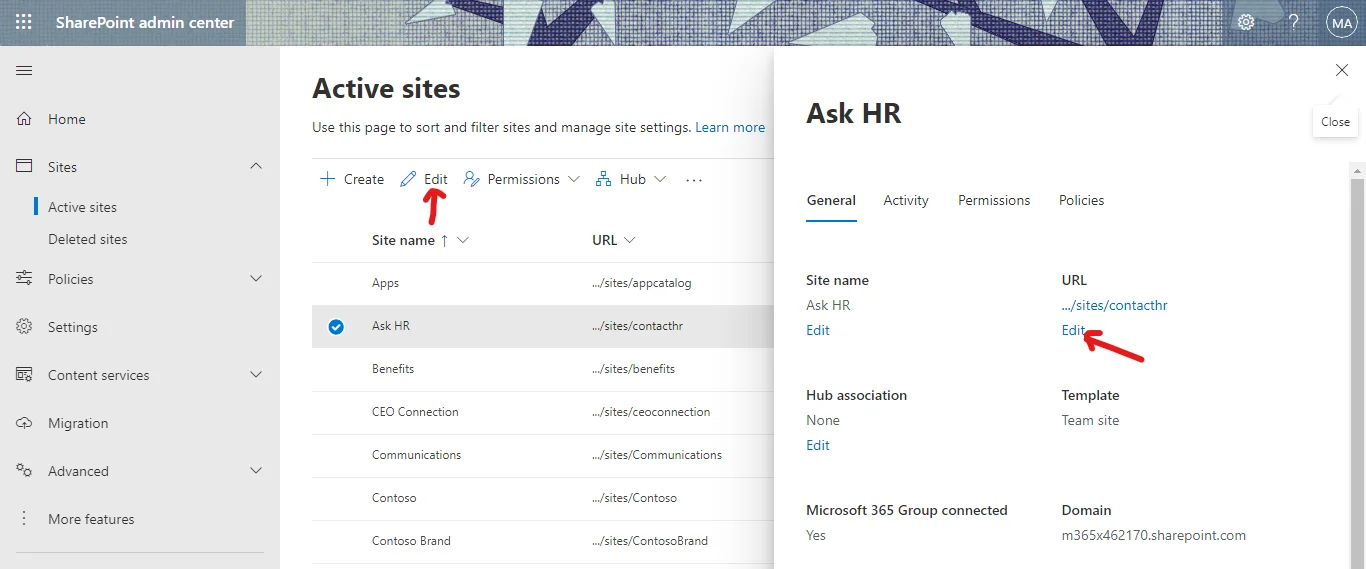Image resolution: width=1366 pixels, height=569 pixels.
Task: Switch to the General tab
Action: click(x=831, y=200)
